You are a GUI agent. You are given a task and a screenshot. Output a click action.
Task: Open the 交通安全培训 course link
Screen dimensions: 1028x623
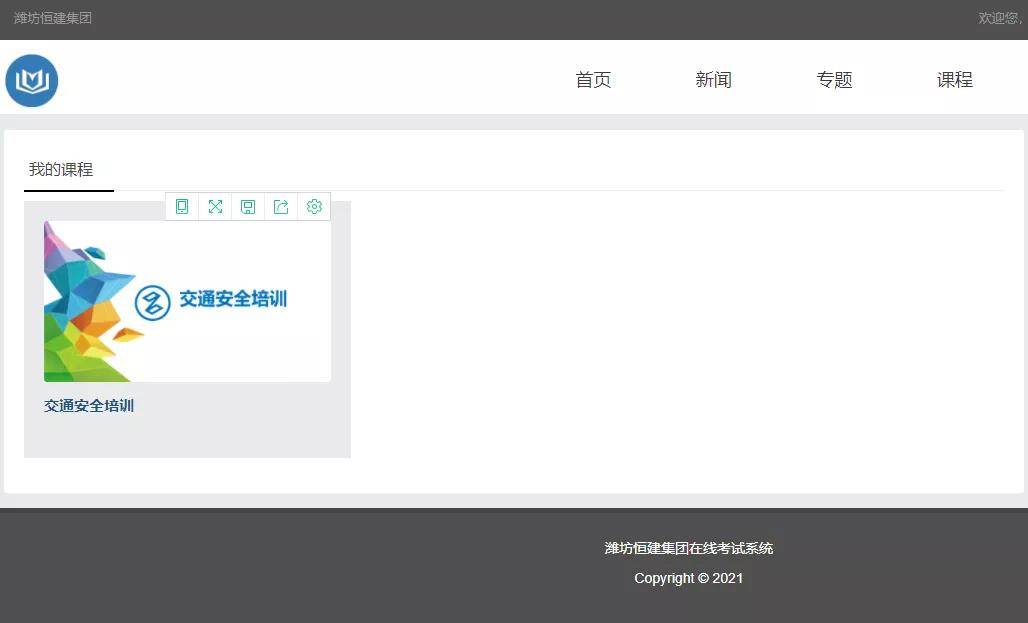(x=89, y=405)
